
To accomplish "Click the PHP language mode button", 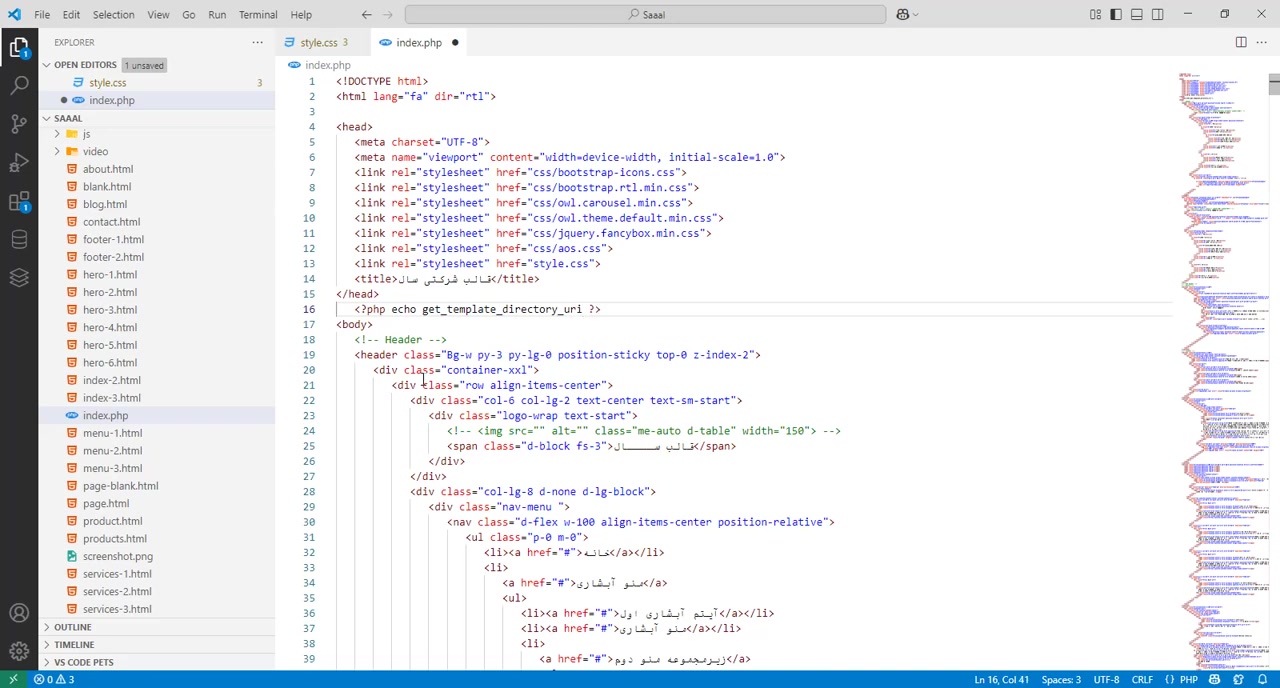I will tap(1188, 680).
